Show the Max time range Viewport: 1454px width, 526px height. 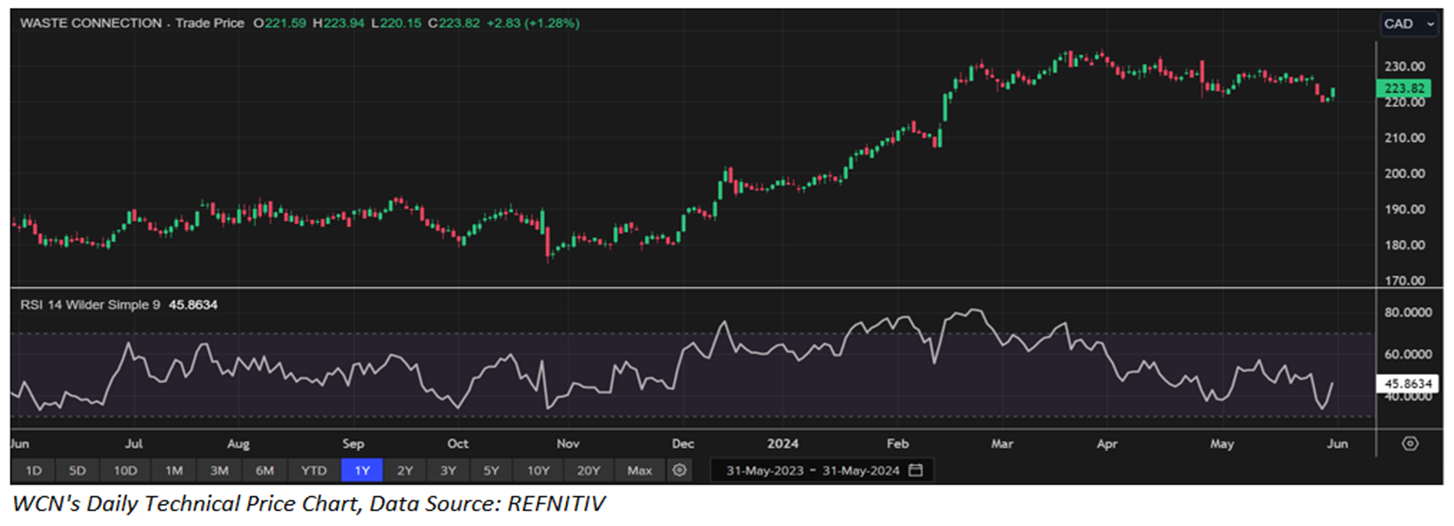click(x=640, y=470)
